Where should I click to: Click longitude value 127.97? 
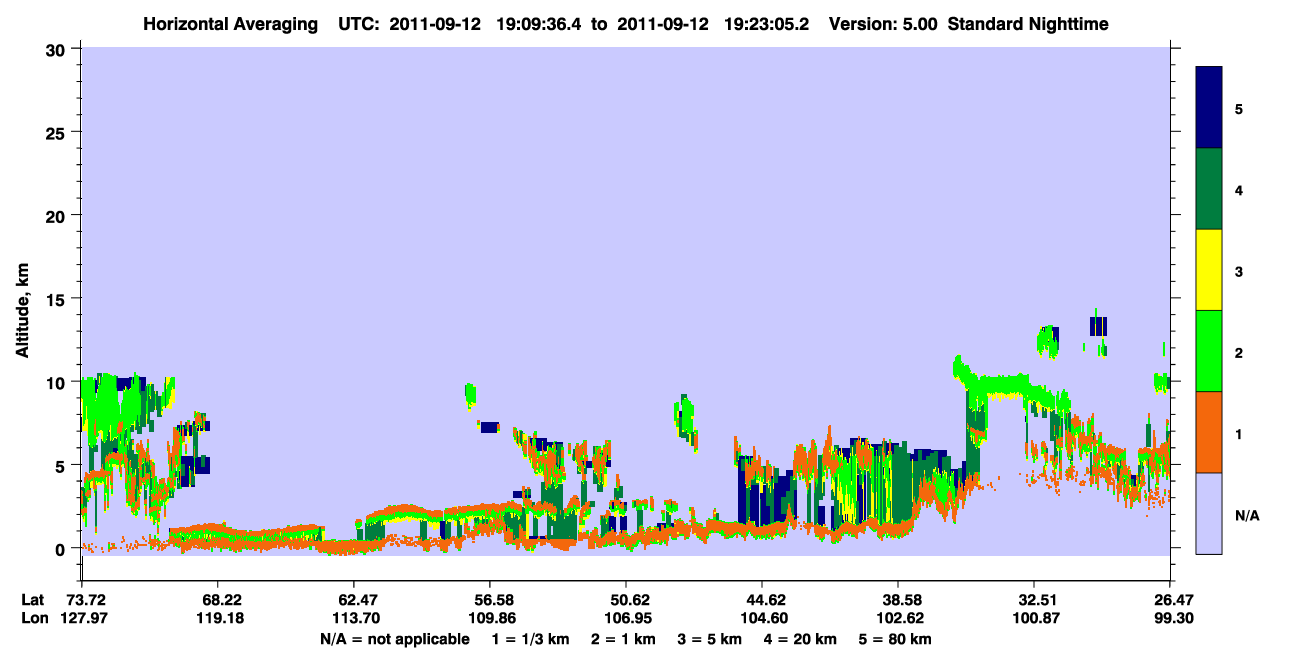pyautogui.click(x=82, y=619)
